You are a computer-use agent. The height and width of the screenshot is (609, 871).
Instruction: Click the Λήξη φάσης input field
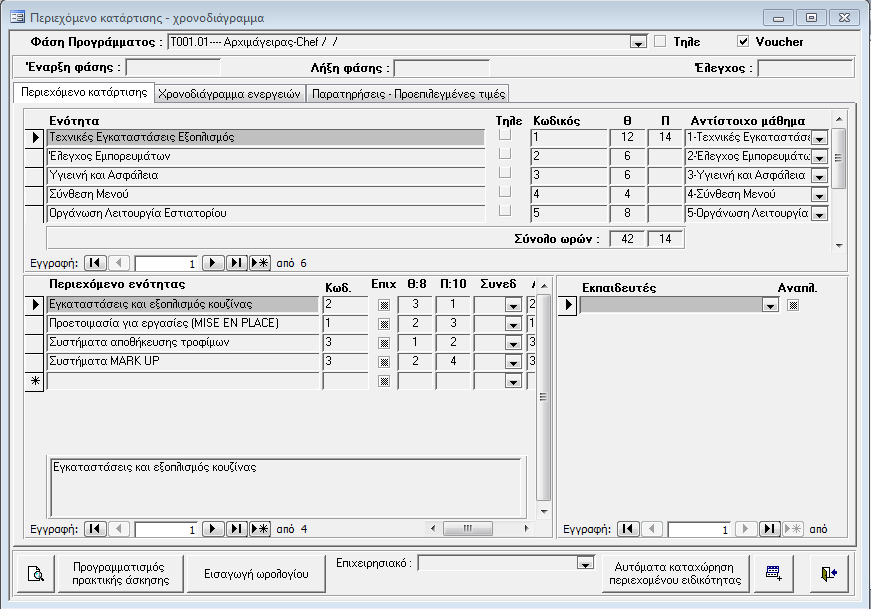click(441, 68)
